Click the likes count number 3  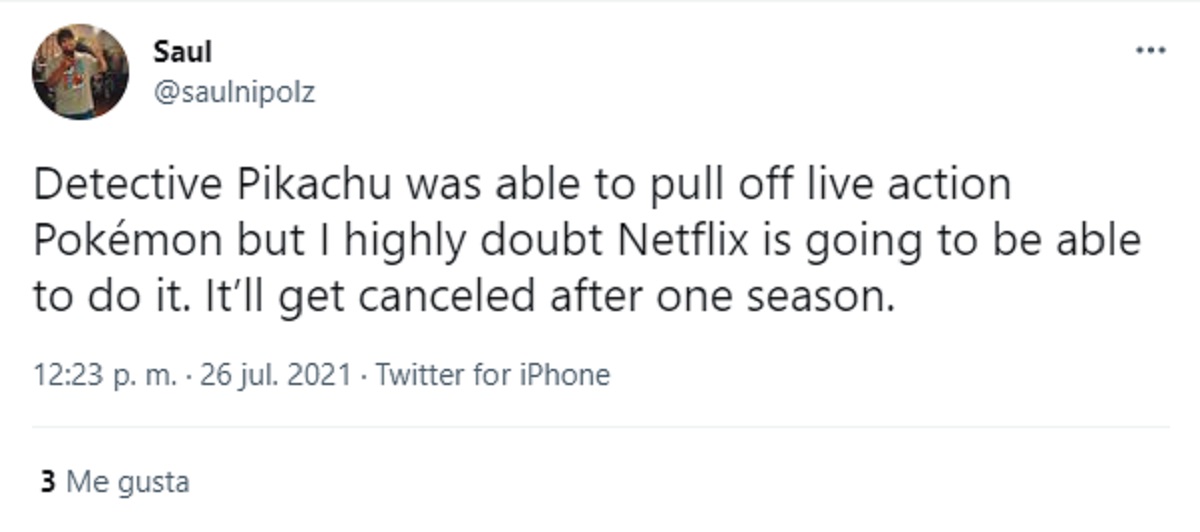pyautogui.click(x=46, y=482)
